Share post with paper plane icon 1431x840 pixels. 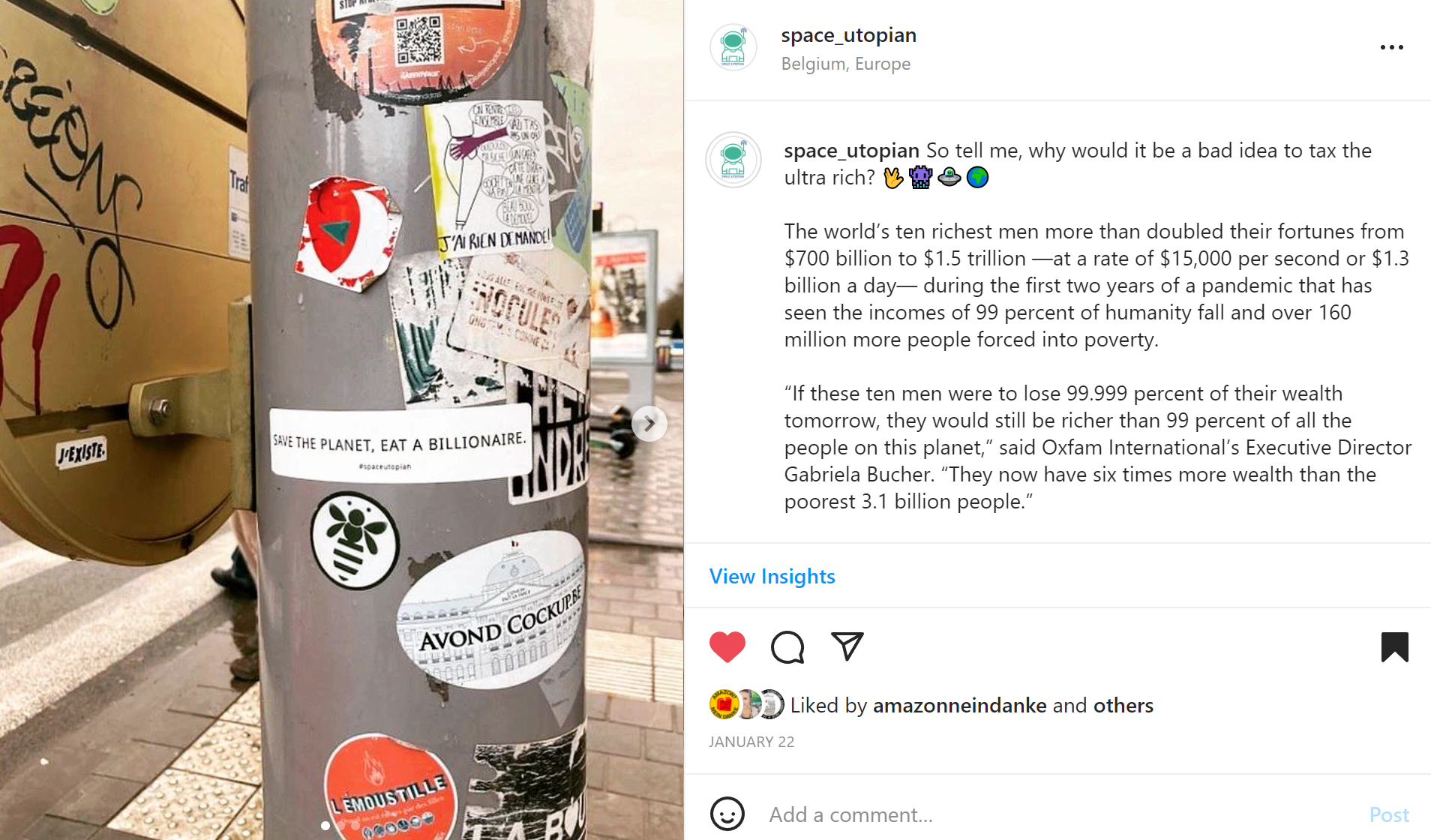pos(847,646)
